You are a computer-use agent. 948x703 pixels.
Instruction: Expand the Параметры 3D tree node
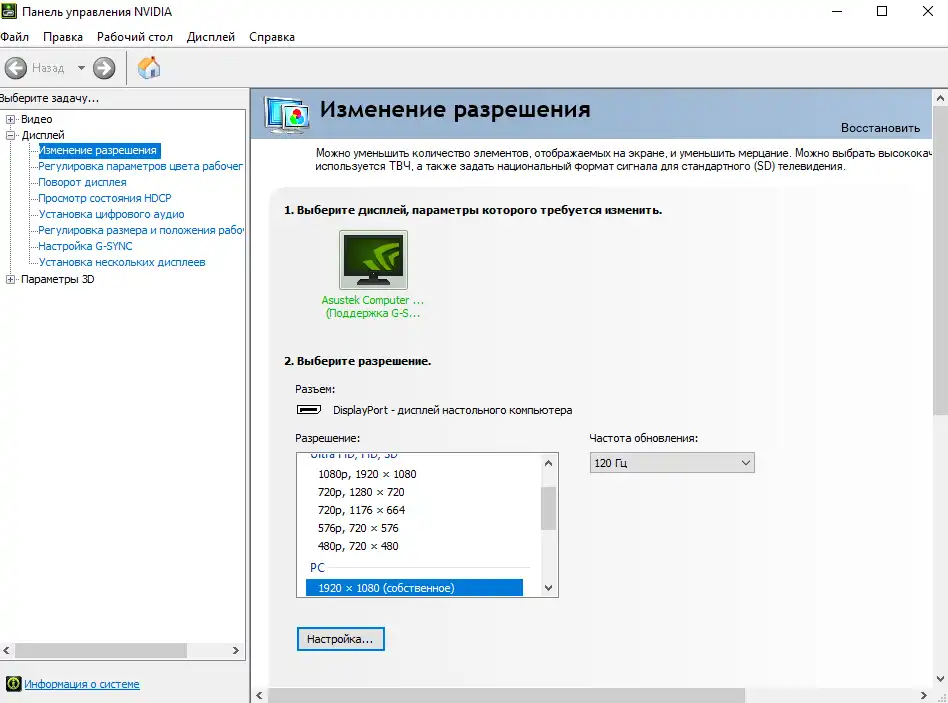coord(10,279)
